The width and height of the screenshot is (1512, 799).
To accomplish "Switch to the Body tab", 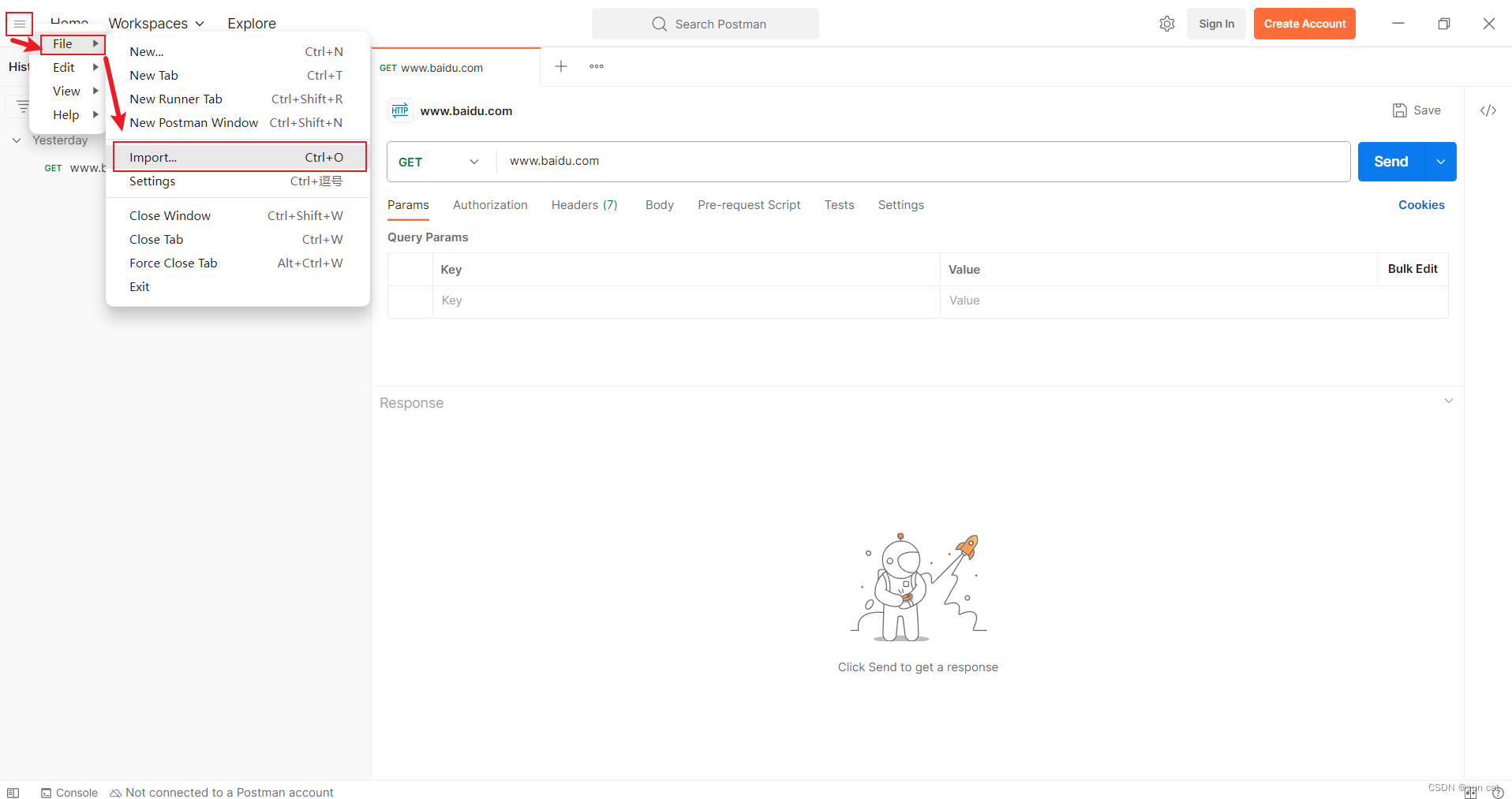I will click(660, 205).
